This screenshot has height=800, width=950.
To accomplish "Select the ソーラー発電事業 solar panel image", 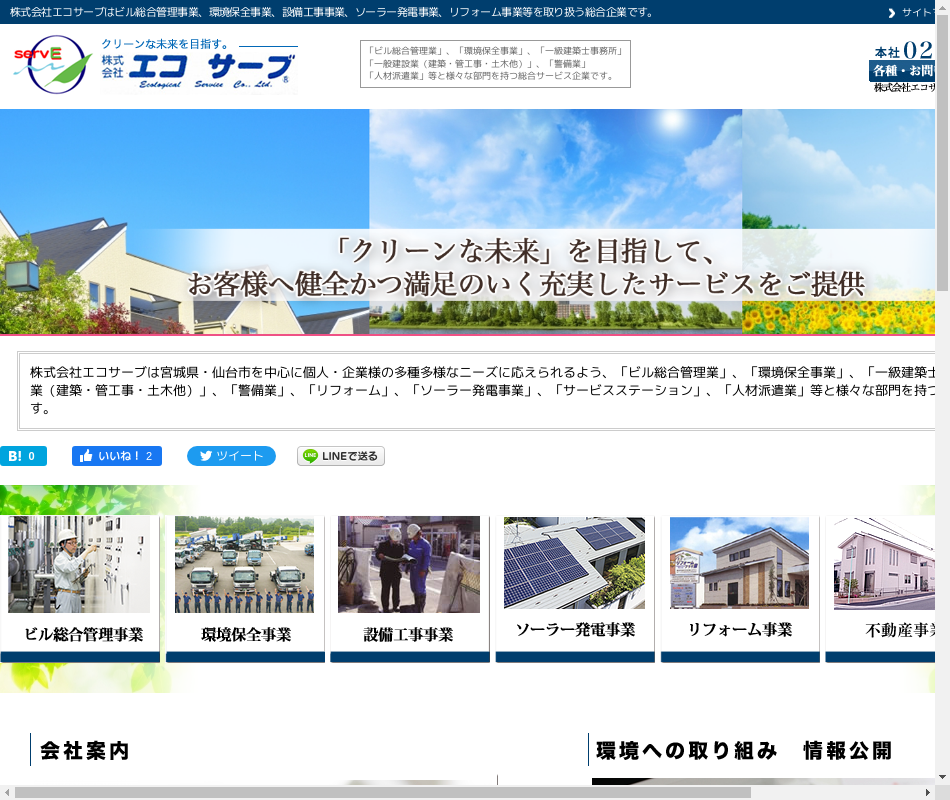I will tap(574, 563).
